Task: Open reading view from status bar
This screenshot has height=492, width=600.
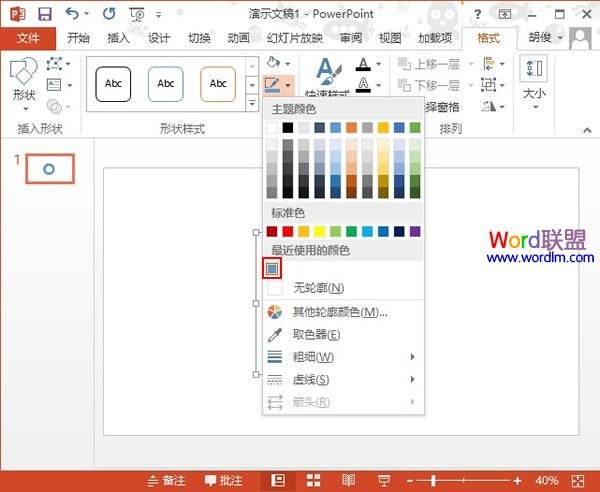Action: 348,481
